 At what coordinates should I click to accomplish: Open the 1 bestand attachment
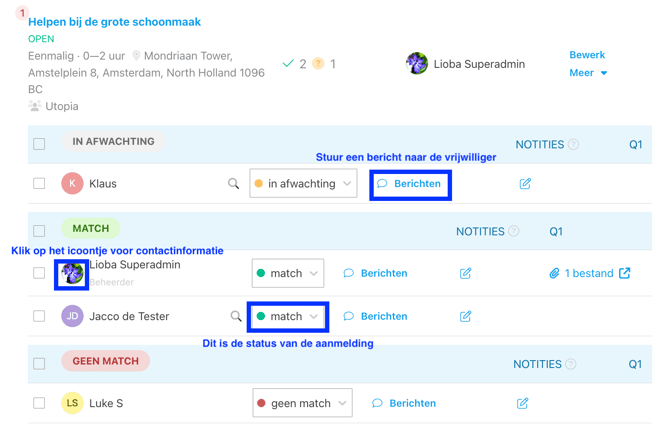(x=582, y=273)
